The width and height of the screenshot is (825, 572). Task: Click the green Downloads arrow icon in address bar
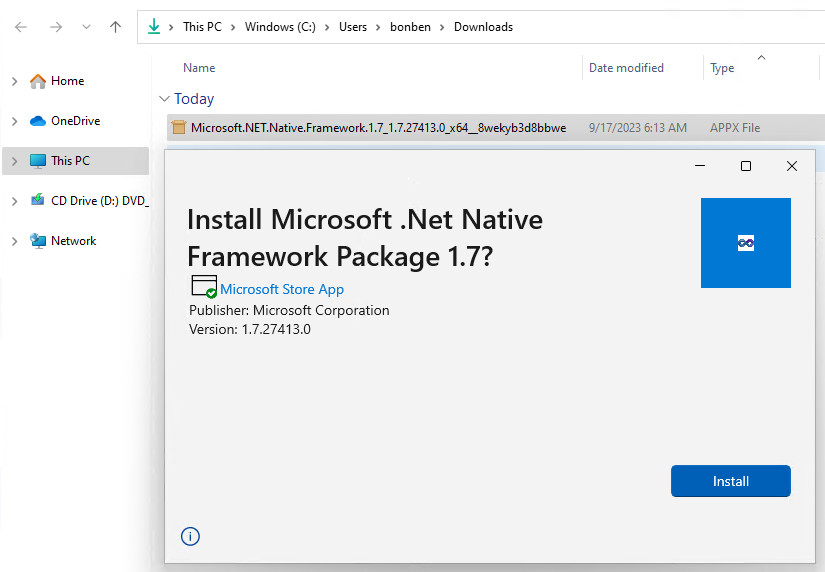pos(154,26)
